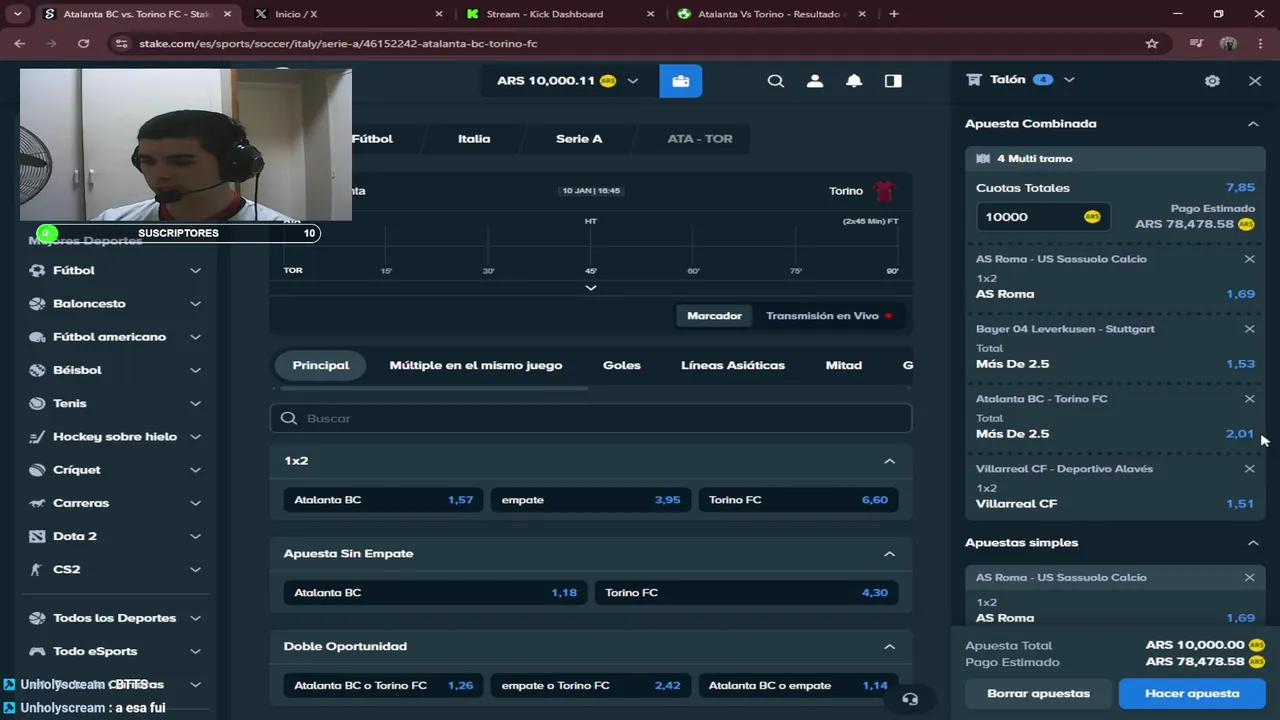This screenshot has height=720, width=1280.
Task: Bookmark this page with the star icon
Action: 1152,44
